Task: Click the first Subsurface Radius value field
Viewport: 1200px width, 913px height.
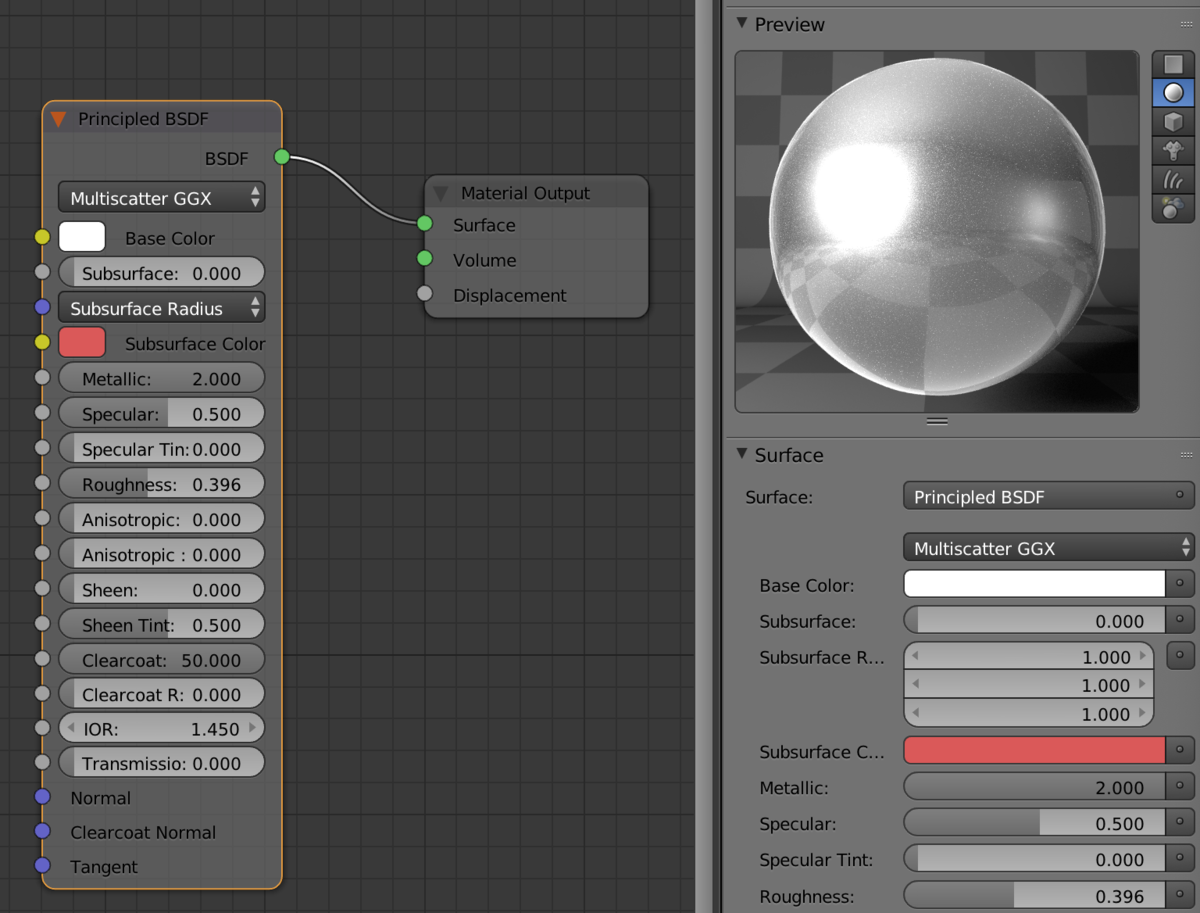Action: coord(1028,656)
